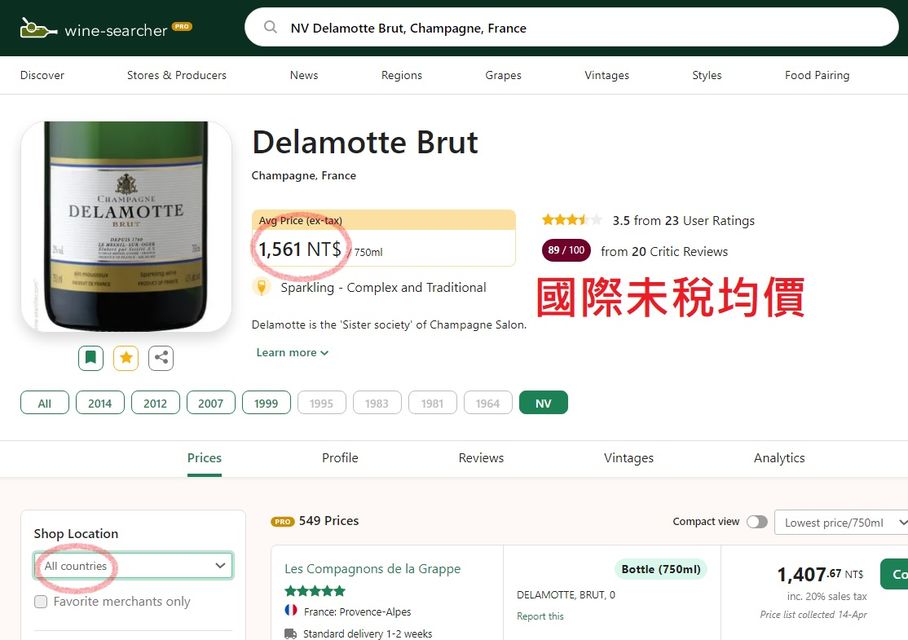Open the Grapes menu
The width and height of the screenshot is (908, 640).
click(x=503, y=75)
